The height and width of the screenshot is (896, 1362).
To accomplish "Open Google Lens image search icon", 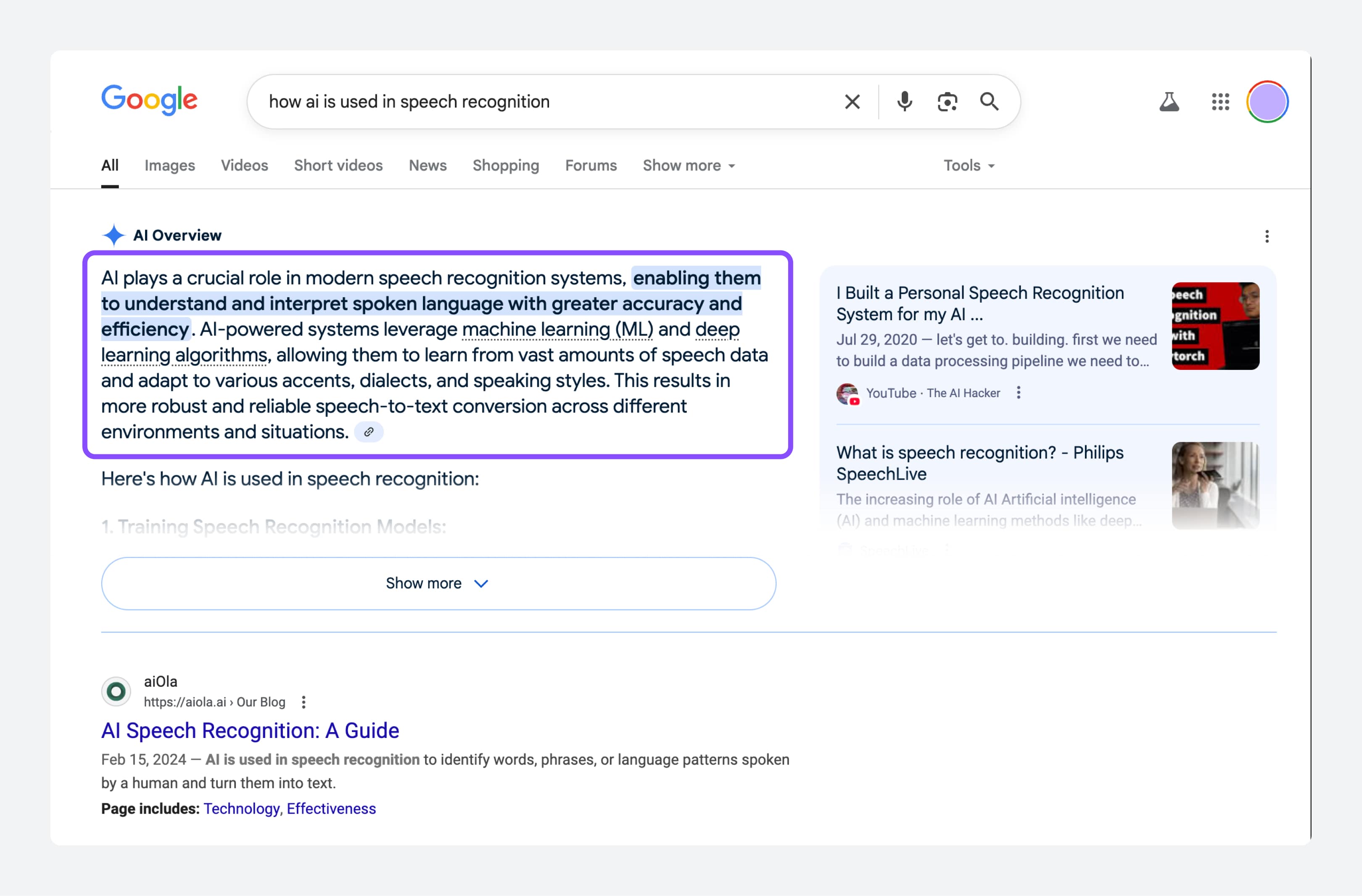I will pyautogui.click(x=947, y=102).
